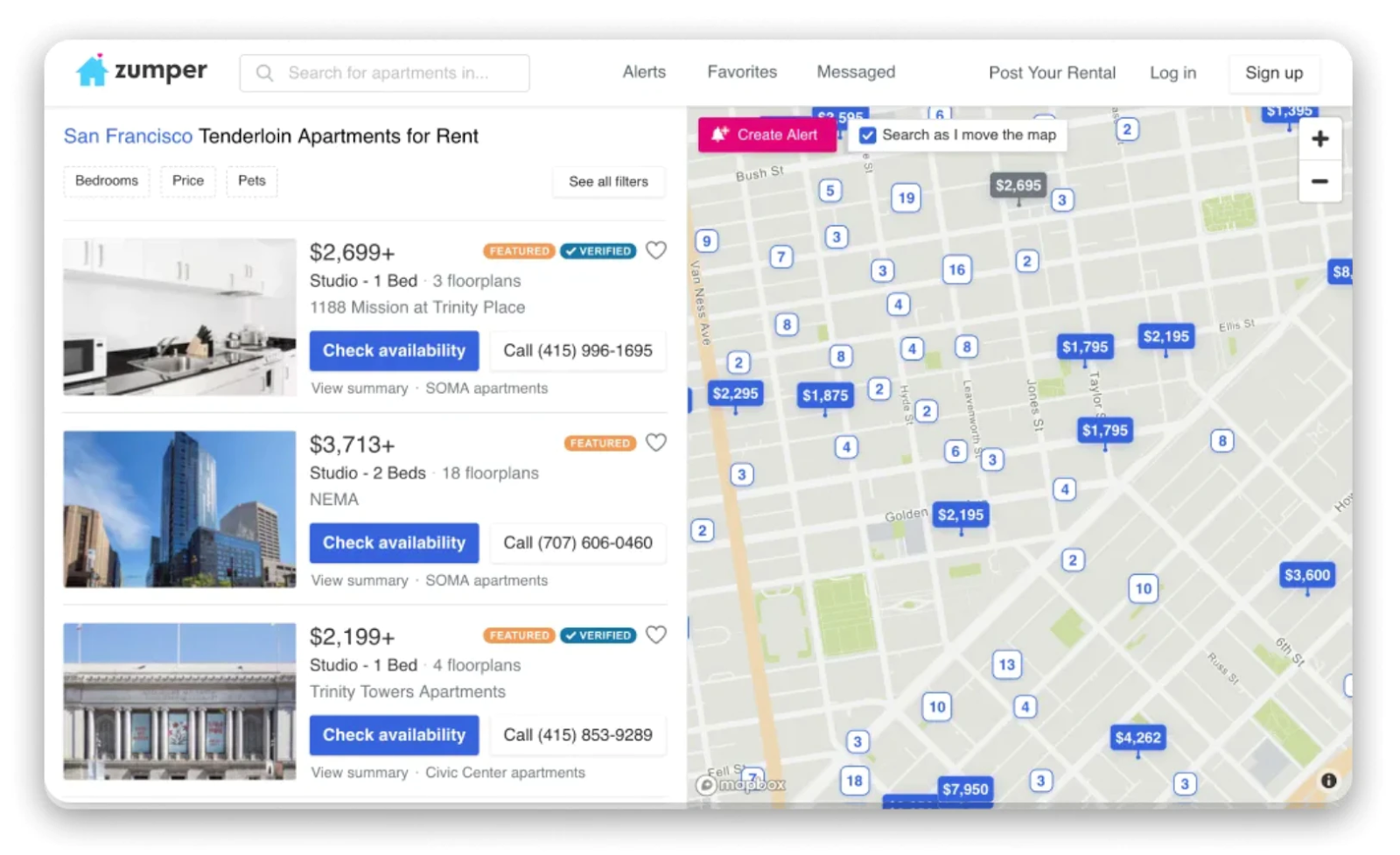Open the Trinity Towers Apartments building photo
Screen dimensions: 1400x855
(x=179, y=701)
